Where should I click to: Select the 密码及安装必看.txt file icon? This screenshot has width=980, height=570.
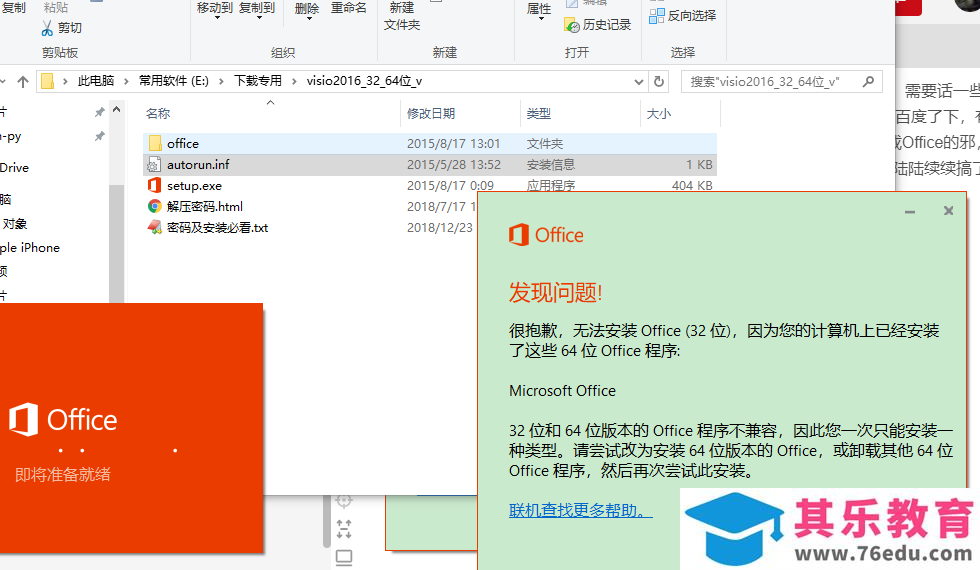(x=154, y=228)
